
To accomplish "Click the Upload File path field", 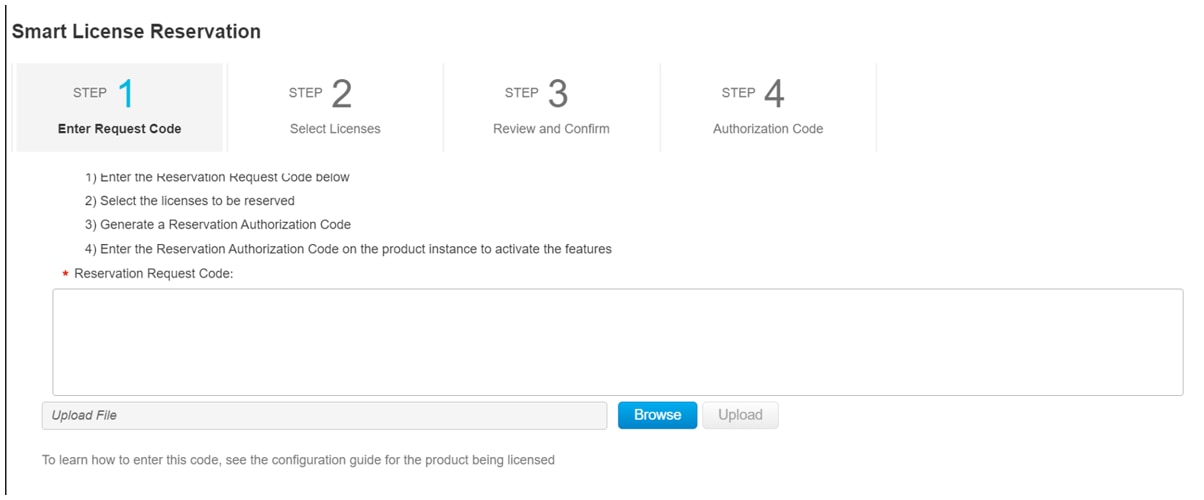I will (324, 415).
